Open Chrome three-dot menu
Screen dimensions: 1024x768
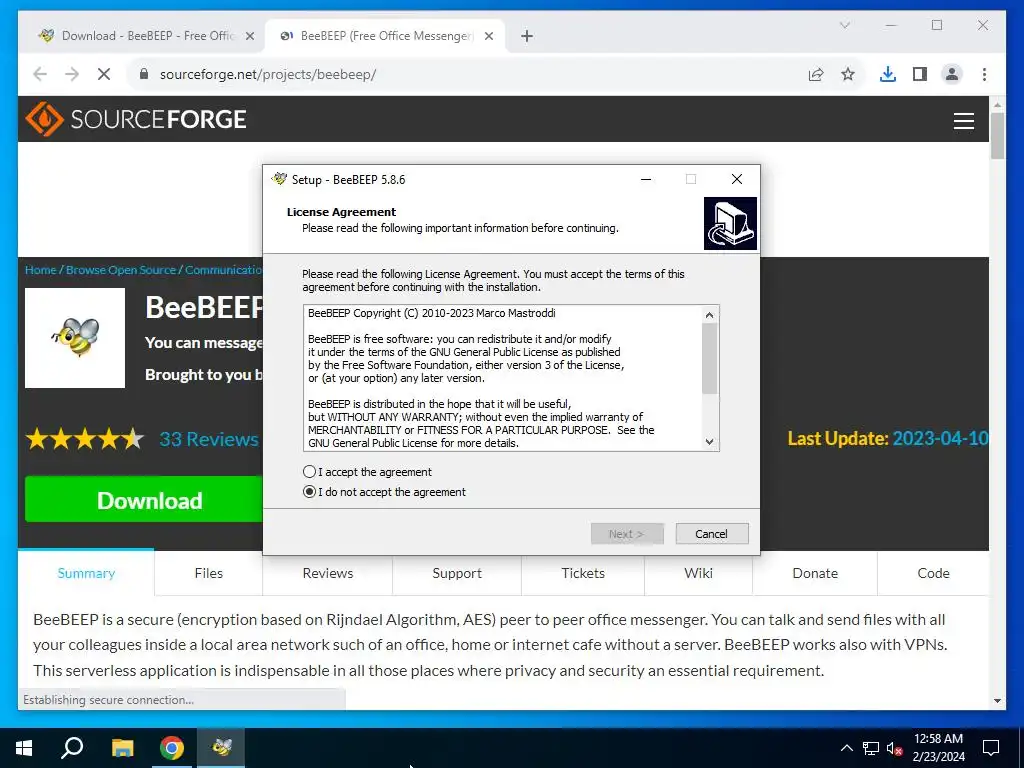[x=984, y=74]
